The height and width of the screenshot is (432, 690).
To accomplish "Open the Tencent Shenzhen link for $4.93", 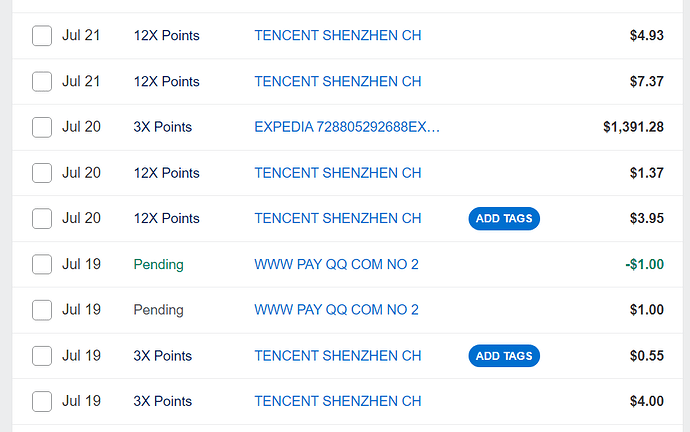I will 338,36.
